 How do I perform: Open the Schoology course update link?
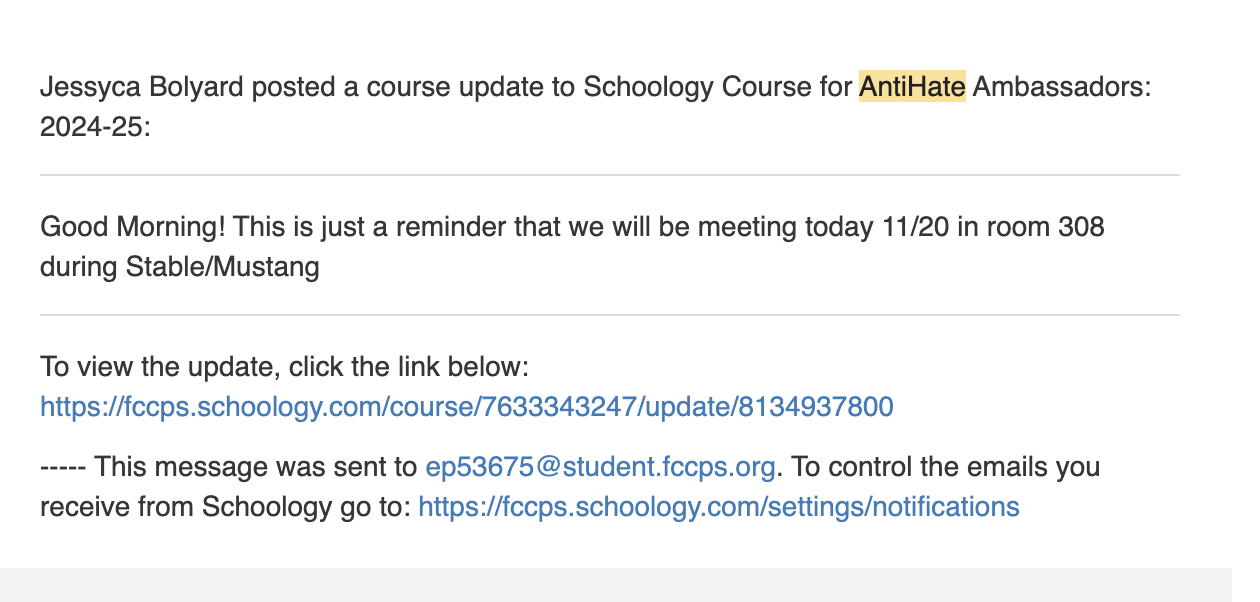[x=466, y=407]
